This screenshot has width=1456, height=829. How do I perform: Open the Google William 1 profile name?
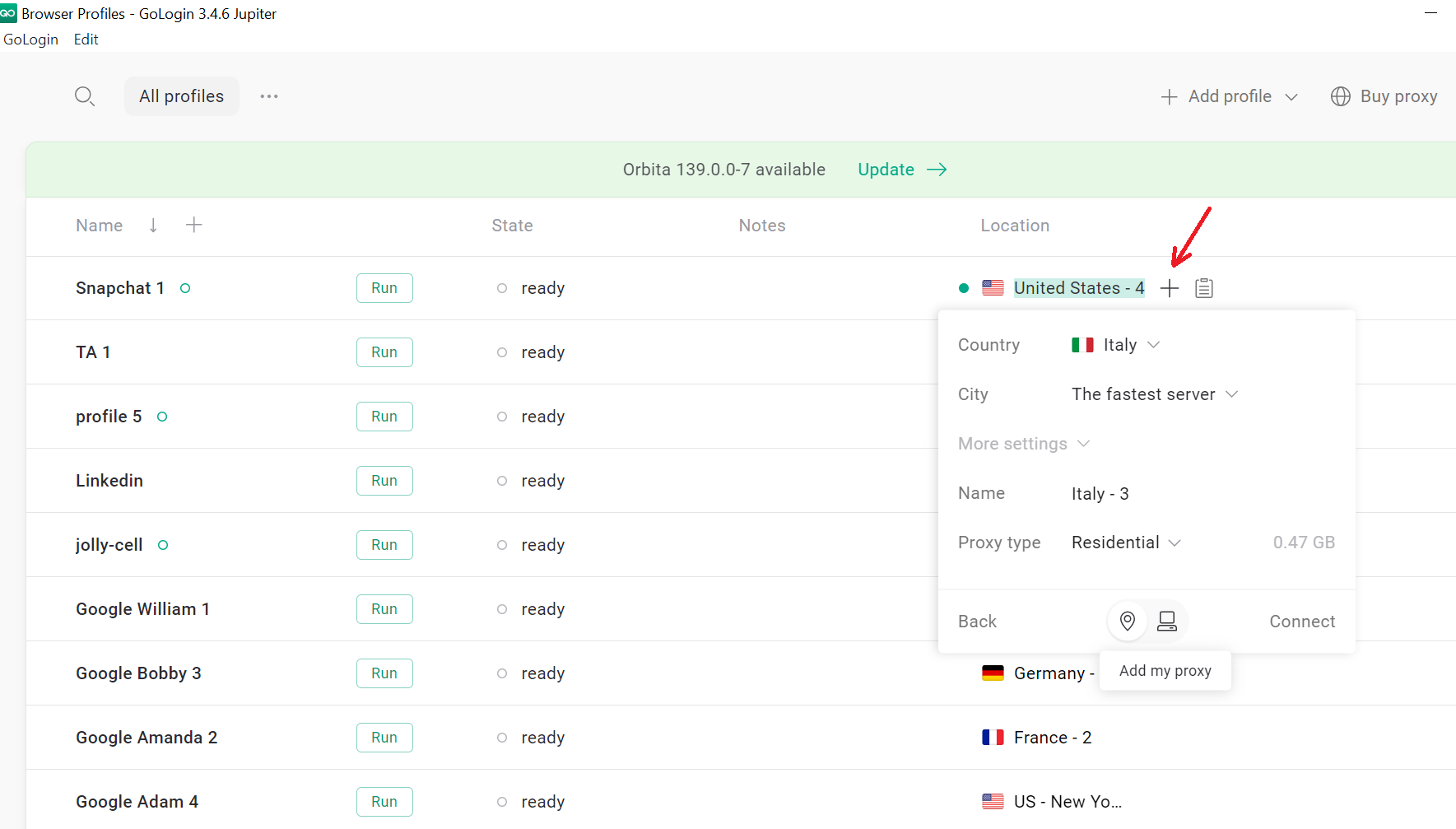tap(143, 609)
